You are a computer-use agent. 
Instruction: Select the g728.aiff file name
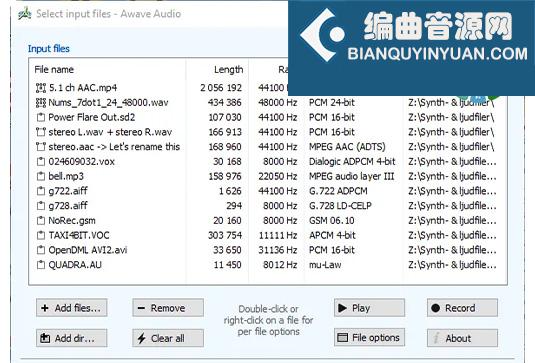pos(68,206)
